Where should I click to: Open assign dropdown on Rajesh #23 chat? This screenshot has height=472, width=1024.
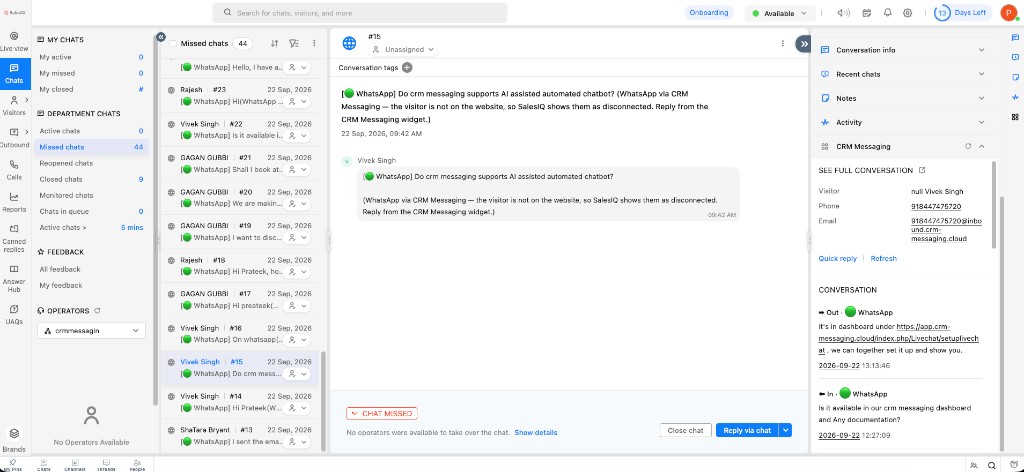tap(298, 101)
